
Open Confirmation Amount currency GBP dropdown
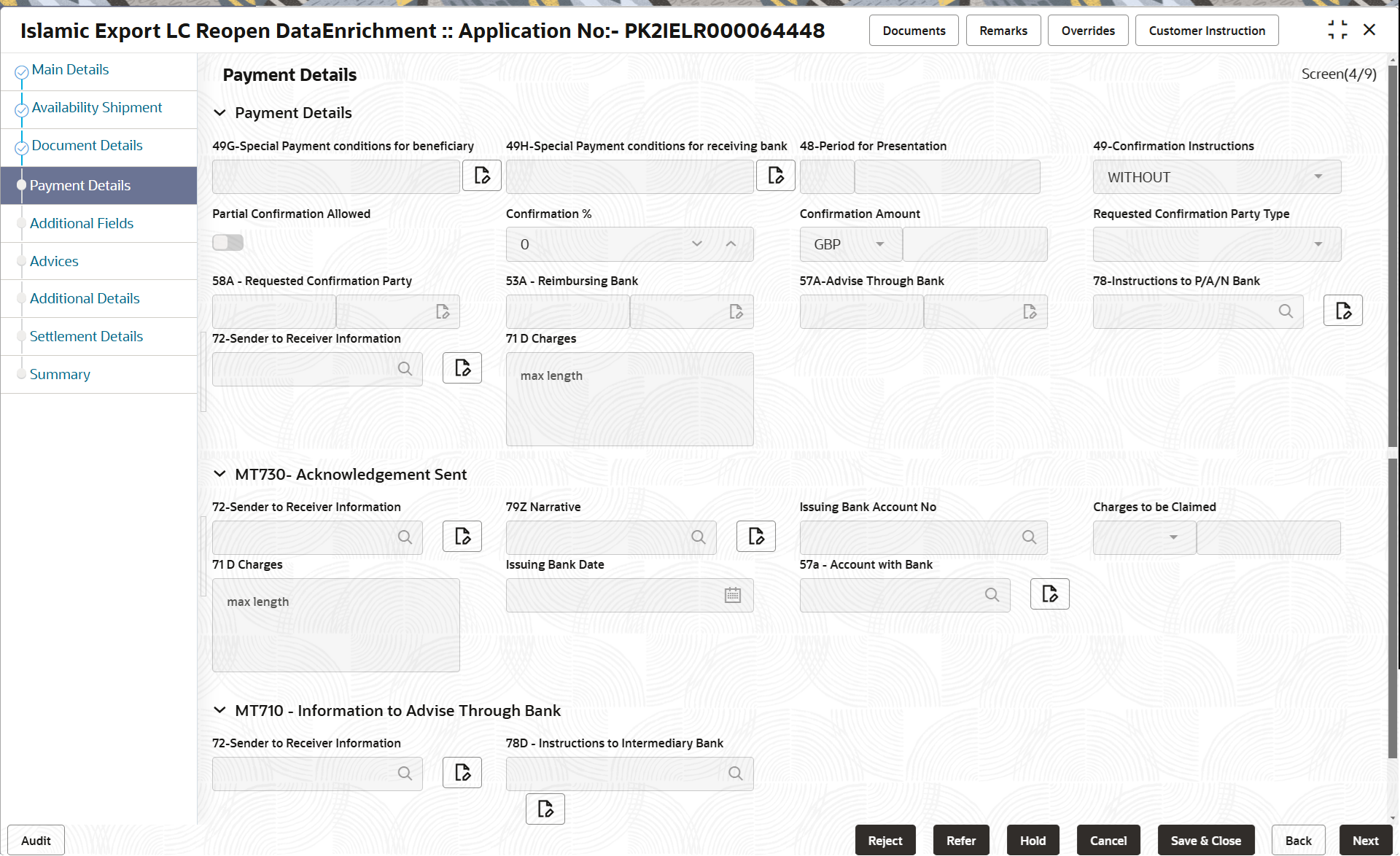[850, 244]
